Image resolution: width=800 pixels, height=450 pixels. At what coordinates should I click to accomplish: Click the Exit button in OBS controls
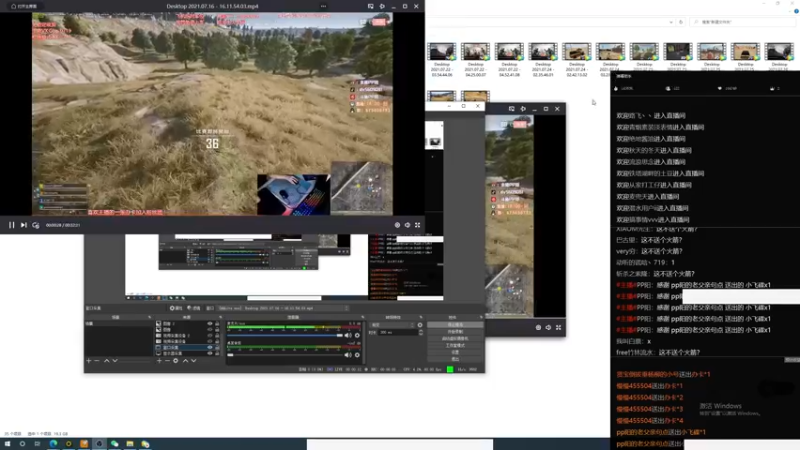pyautogui.click(x=455, y=359)
